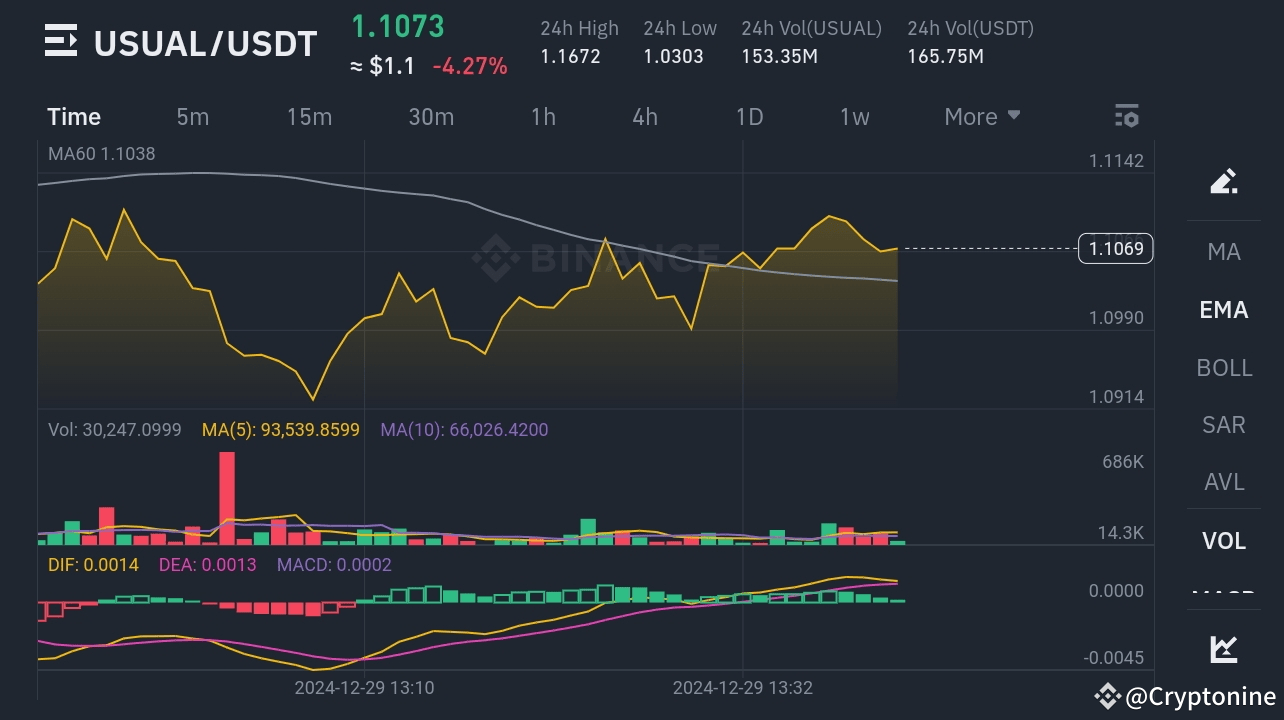Click the 24h Vol(USDT) value 165.75M
This screenshot has width=1284, height=720.
945,56
